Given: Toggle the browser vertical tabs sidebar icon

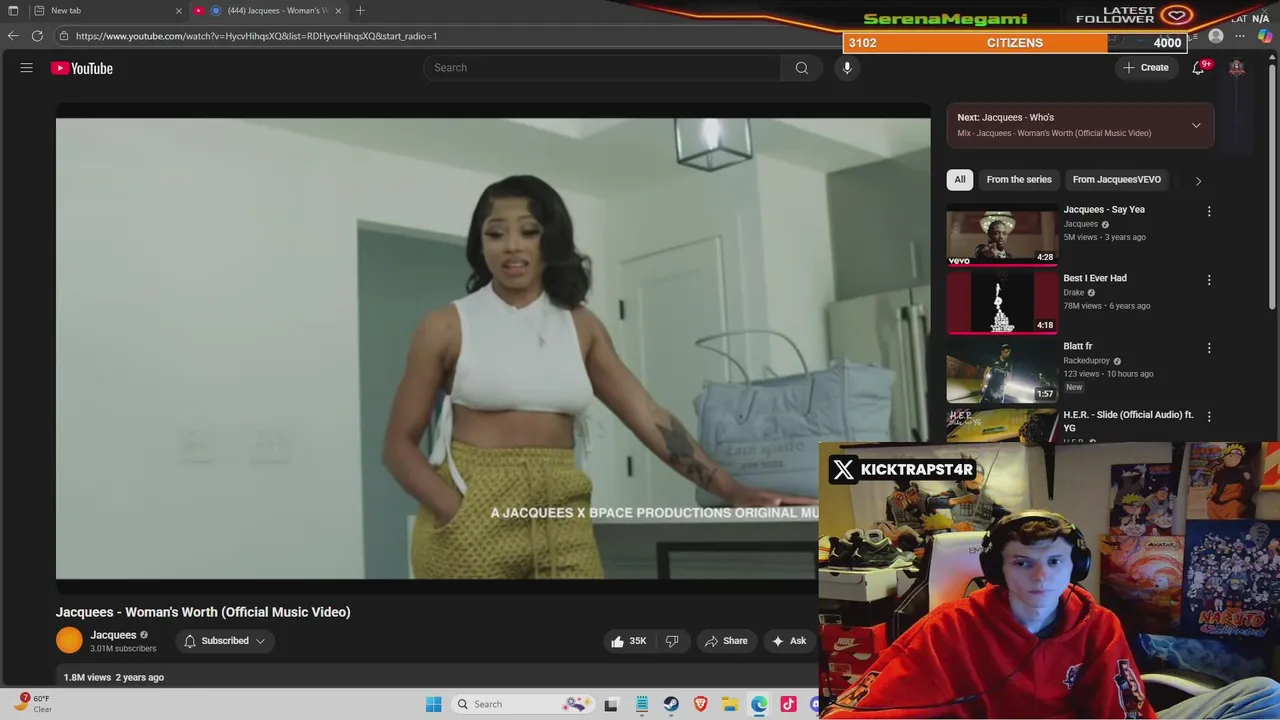Looking at the screenshot, I should [x=12, y=10].
